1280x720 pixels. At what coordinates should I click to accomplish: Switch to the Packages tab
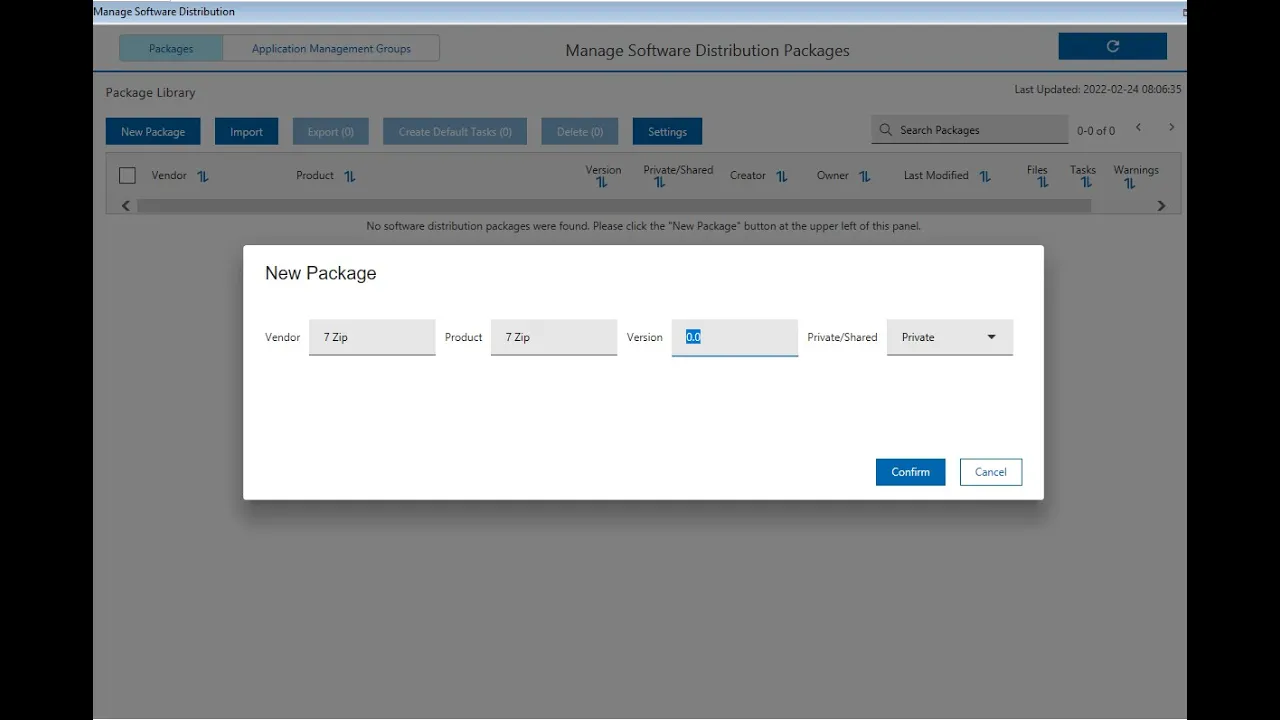click(x=171, y=48)
